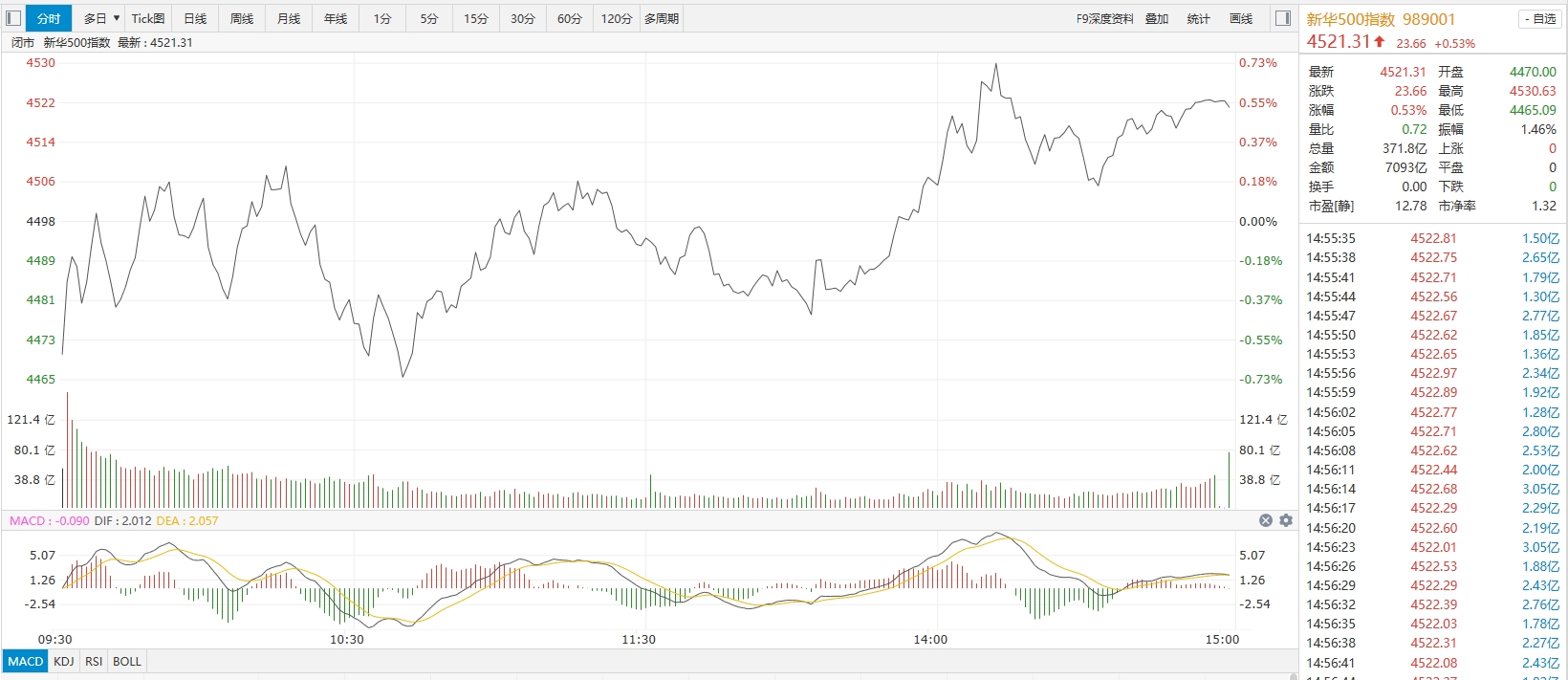Switch indicator to KDJ

tap(64, 661)
